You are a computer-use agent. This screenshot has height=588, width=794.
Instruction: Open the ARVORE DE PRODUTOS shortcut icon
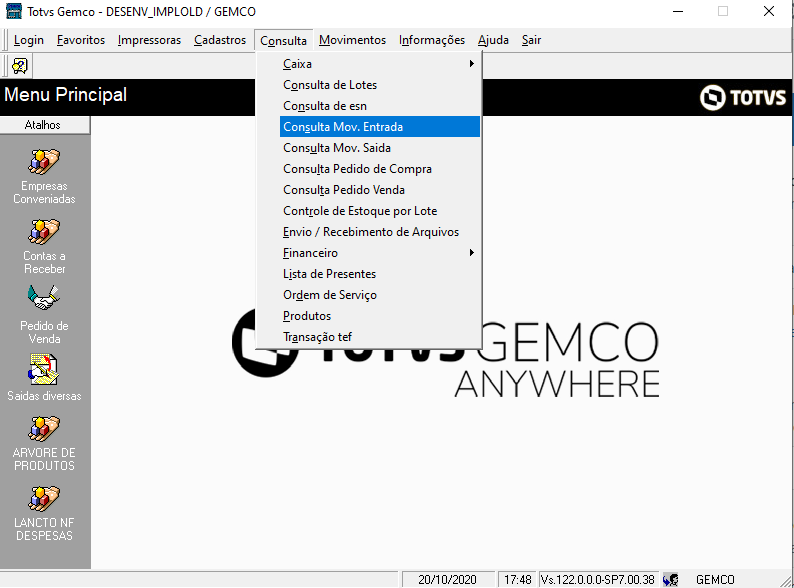(x=44, y=428)
